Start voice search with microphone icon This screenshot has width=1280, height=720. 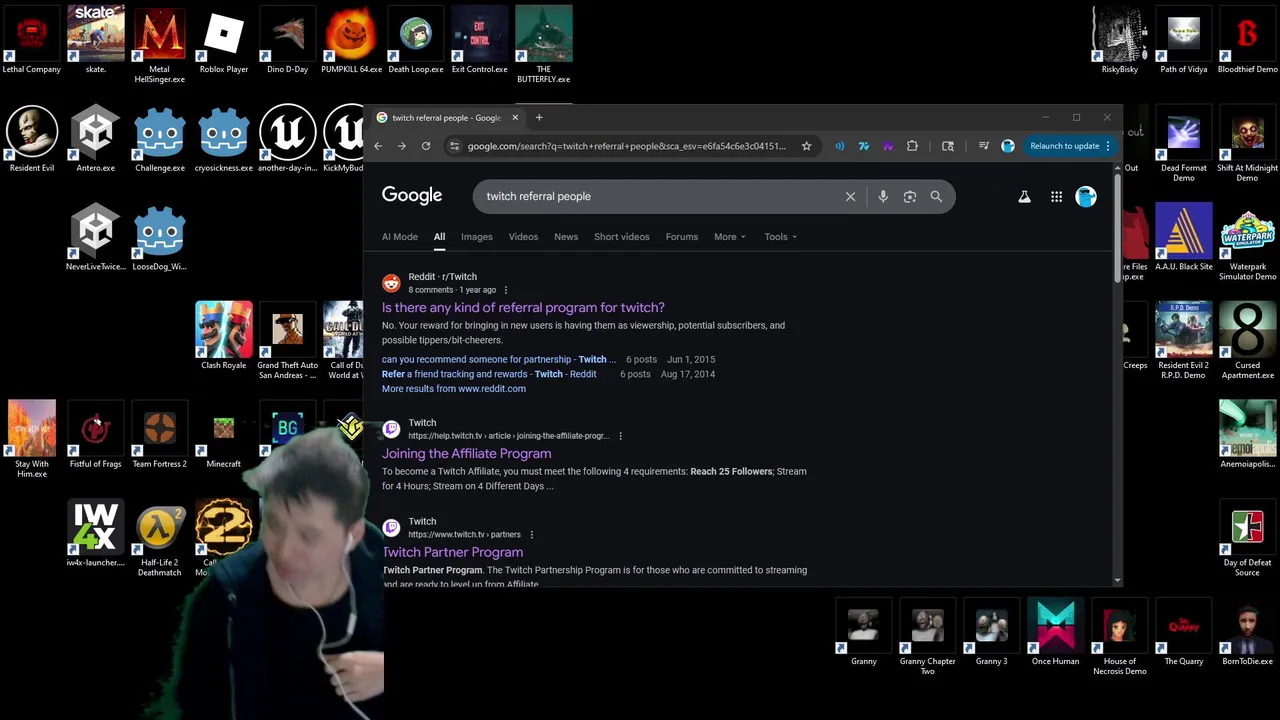[883, 197]
